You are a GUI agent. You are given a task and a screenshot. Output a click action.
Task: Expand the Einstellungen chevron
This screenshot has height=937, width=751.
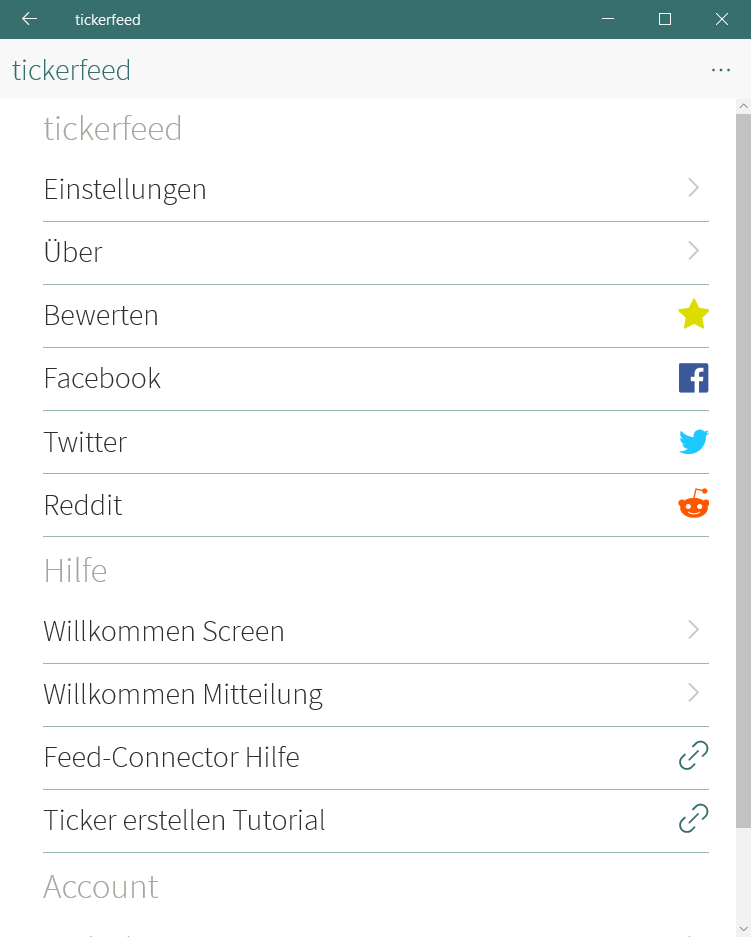(693, 188)
